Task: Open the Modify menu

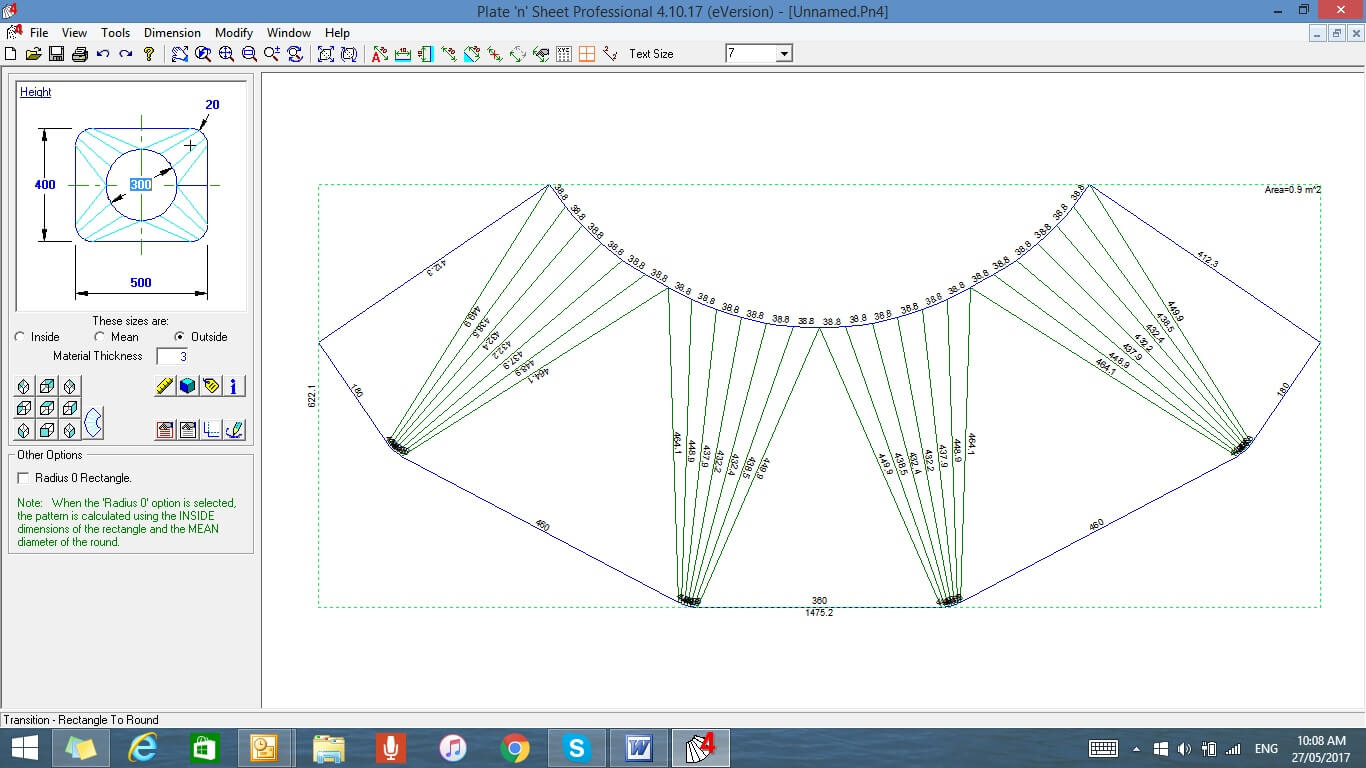Action: 234,33
